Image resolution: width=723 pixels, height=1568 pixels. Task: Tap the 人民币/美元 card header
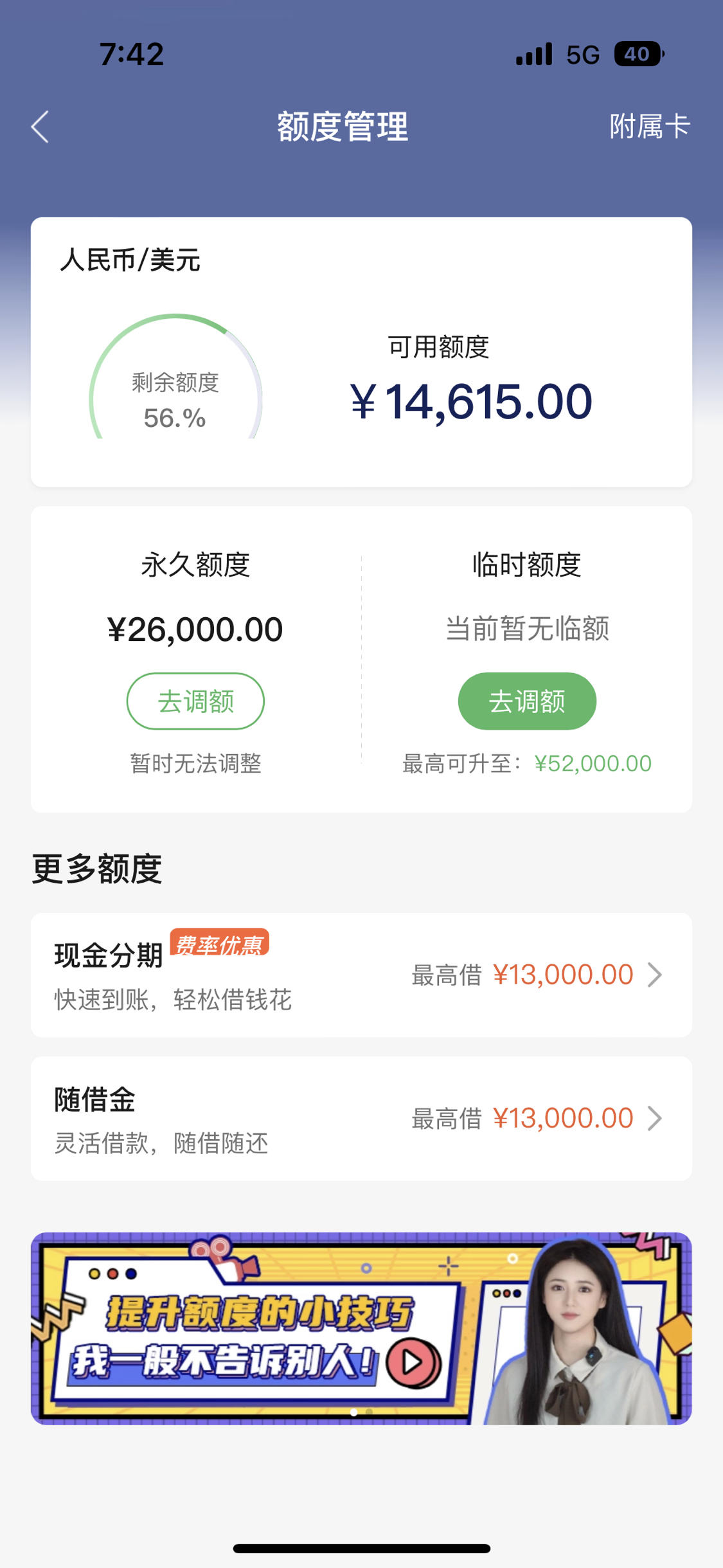click(130, 260)
